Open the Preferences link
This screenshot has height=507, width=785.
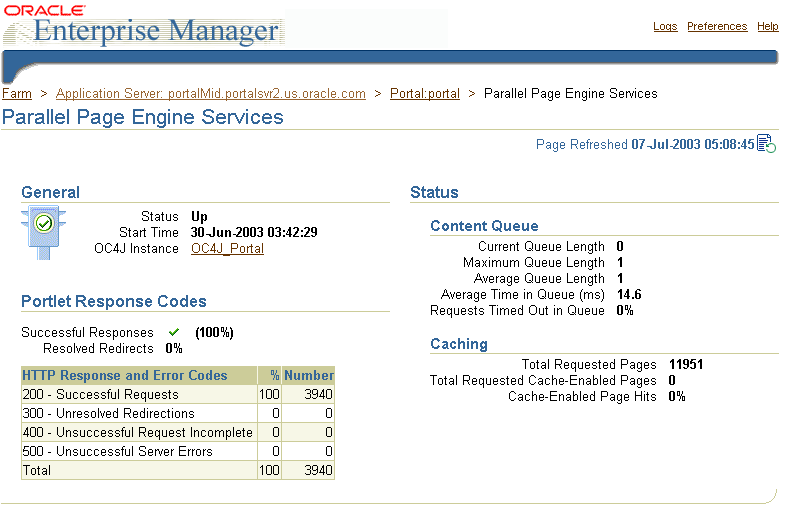717,26
